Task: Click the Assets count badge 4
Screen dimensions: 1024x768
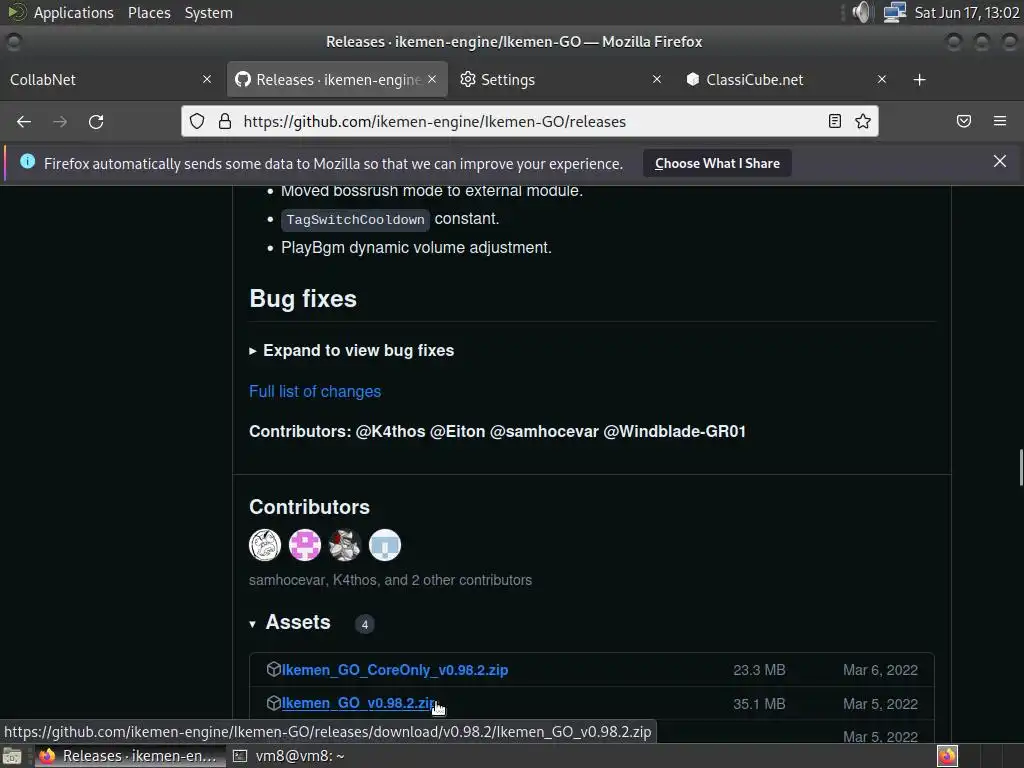Action: tap(364, 624)
